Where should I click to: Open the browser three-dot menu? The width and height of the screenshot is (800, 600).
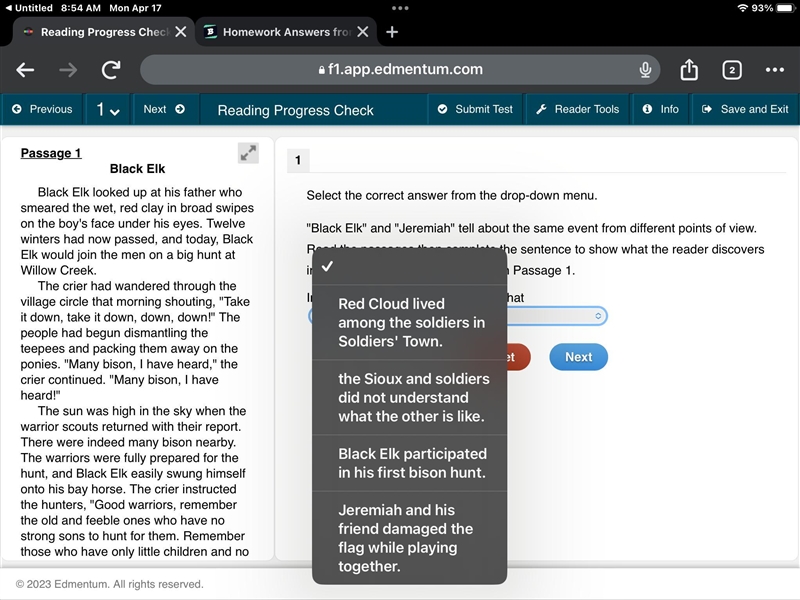(x=774, y=70)
